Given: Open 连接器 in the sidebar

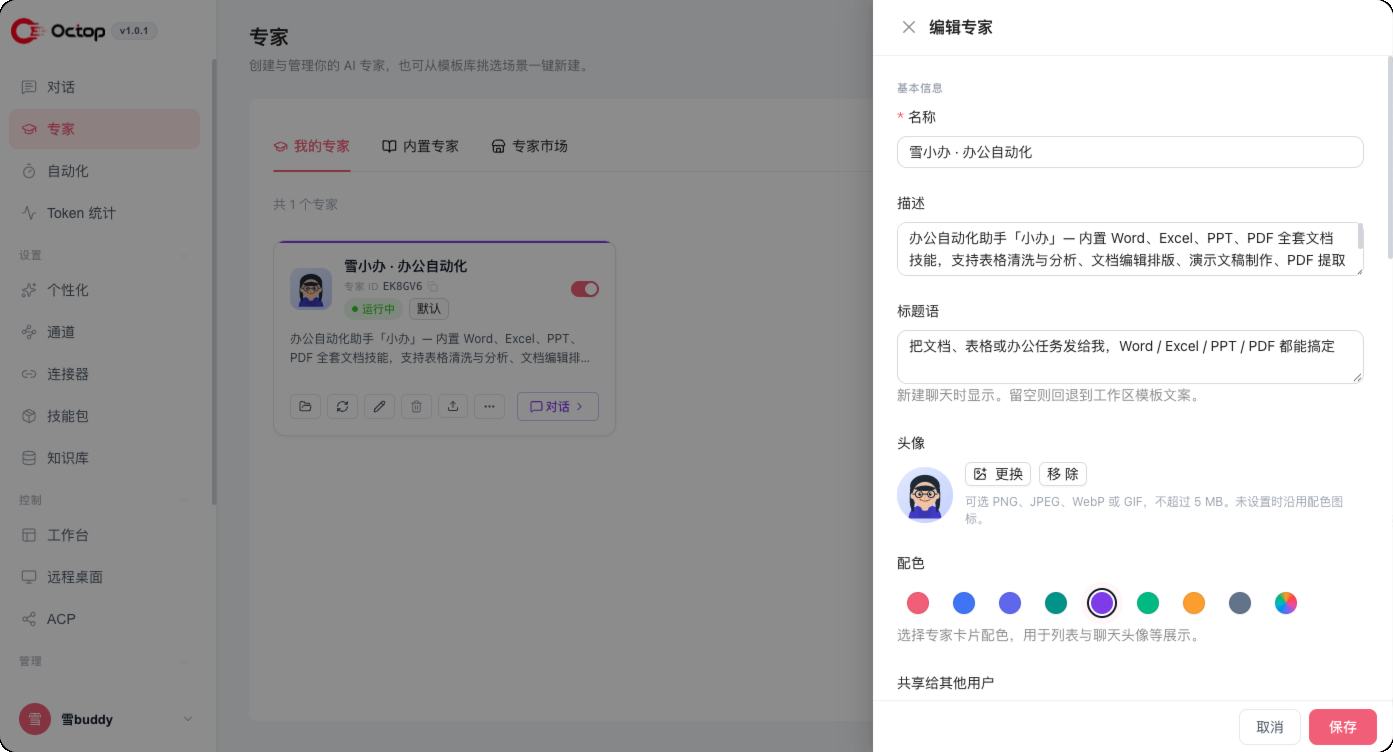Looking at the screenshot, I should tap(105, 374).
